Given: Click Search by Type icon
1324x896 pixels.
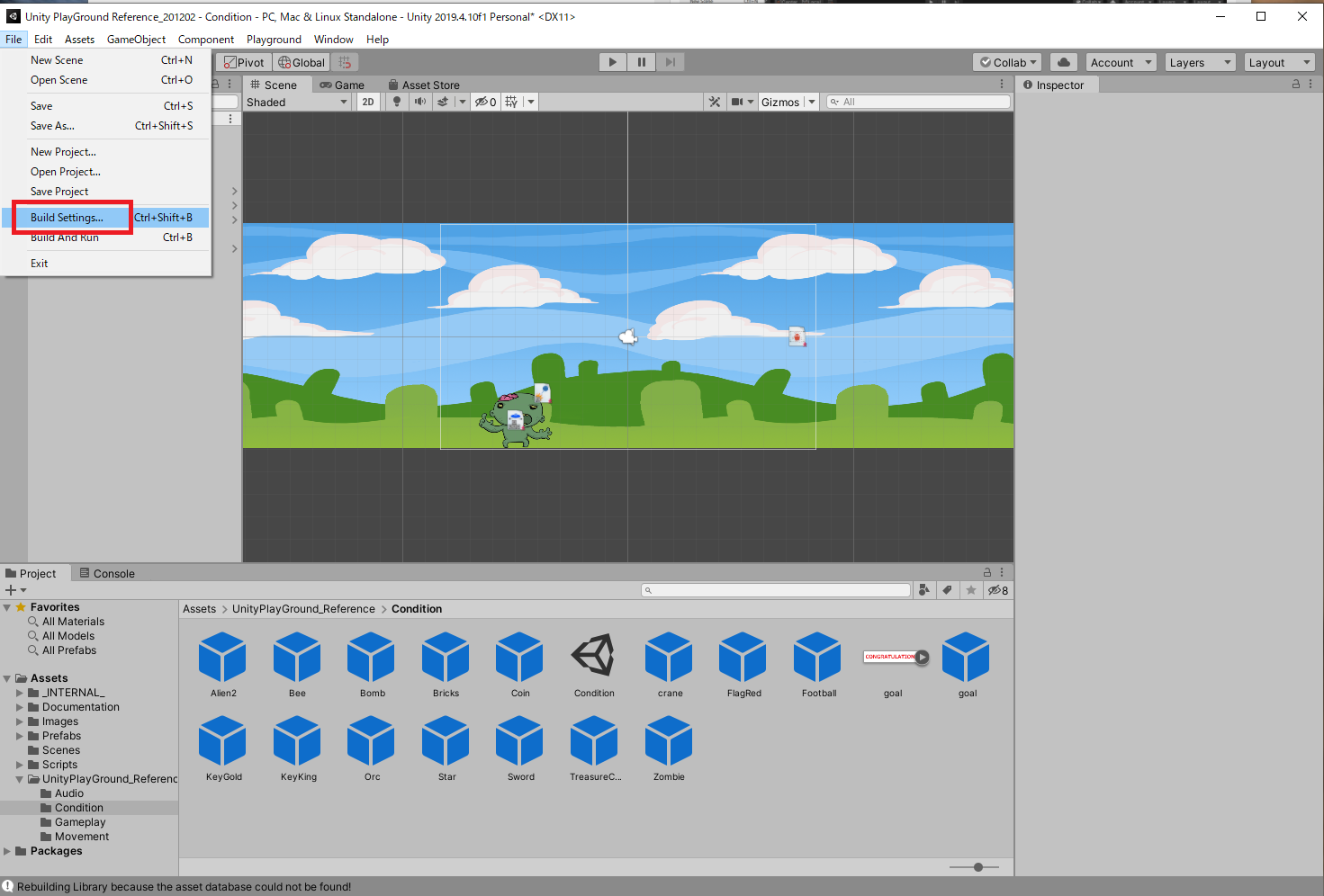Looking at the screenshot, I should (x=923, y=590).
